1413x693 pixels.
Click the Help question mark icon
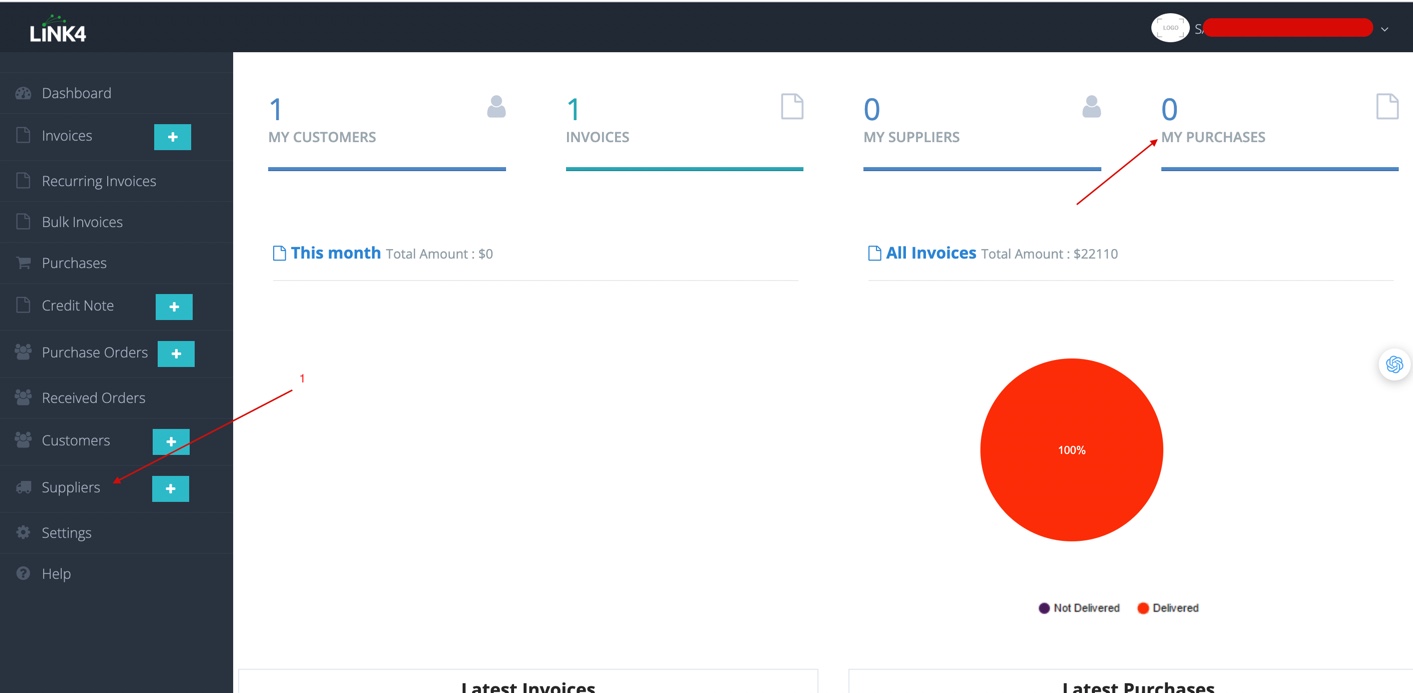[23, 574]
